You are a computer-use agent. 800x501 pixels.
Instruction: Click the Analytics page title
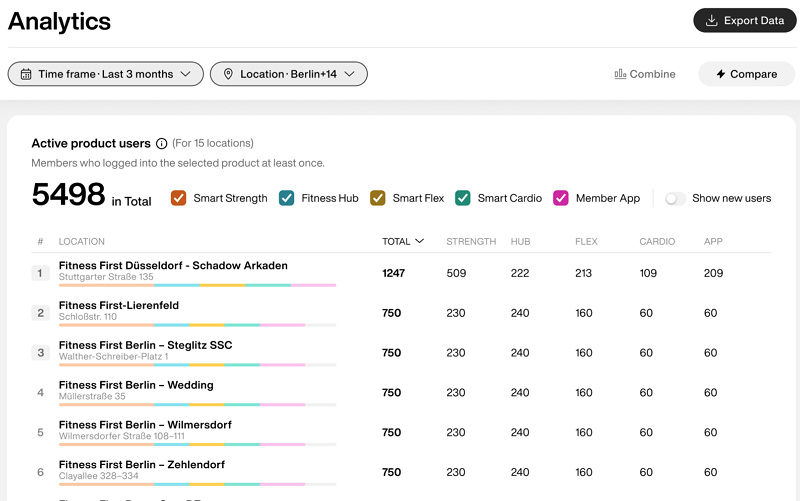click(59, 21)
